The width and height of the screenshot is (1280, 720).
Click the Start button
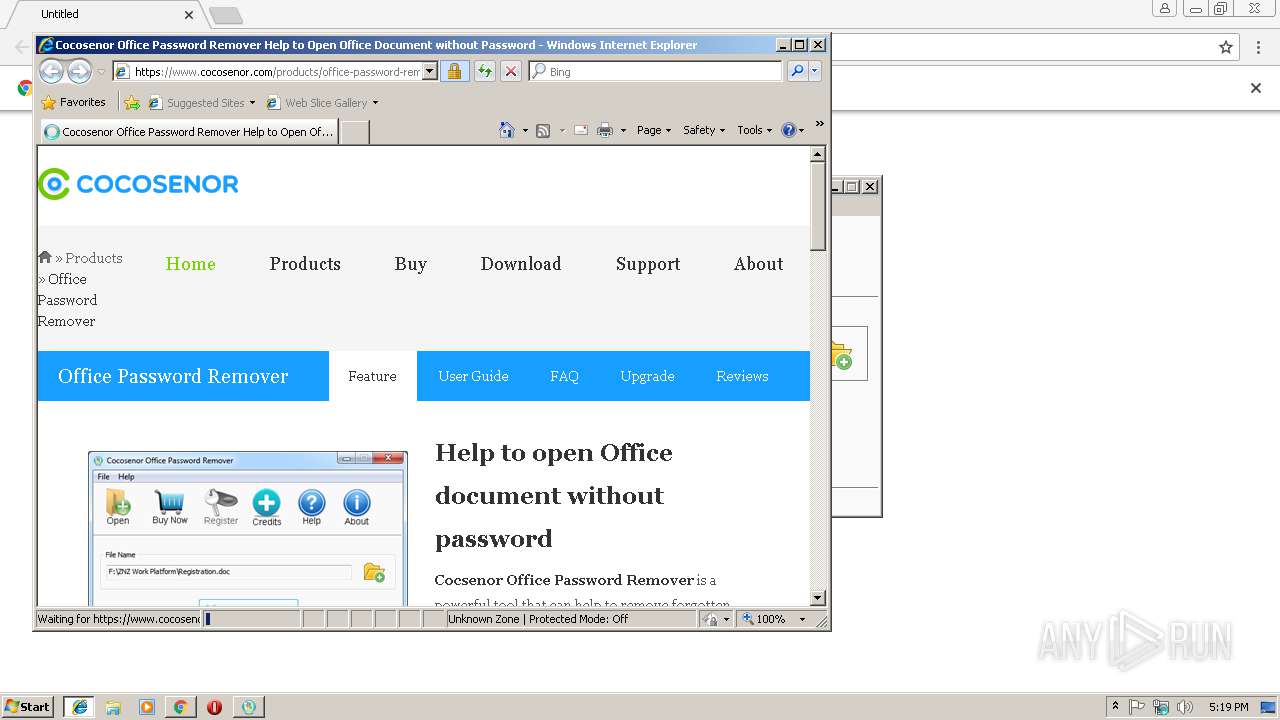(x=28, y=707)
